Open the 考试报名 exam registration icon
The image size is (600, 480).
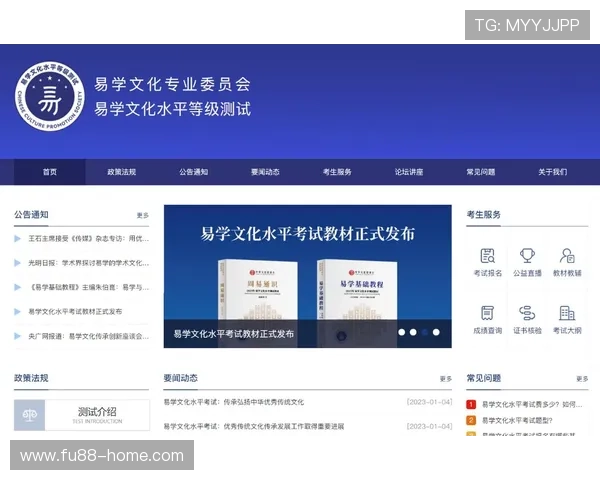coord(488,256)
